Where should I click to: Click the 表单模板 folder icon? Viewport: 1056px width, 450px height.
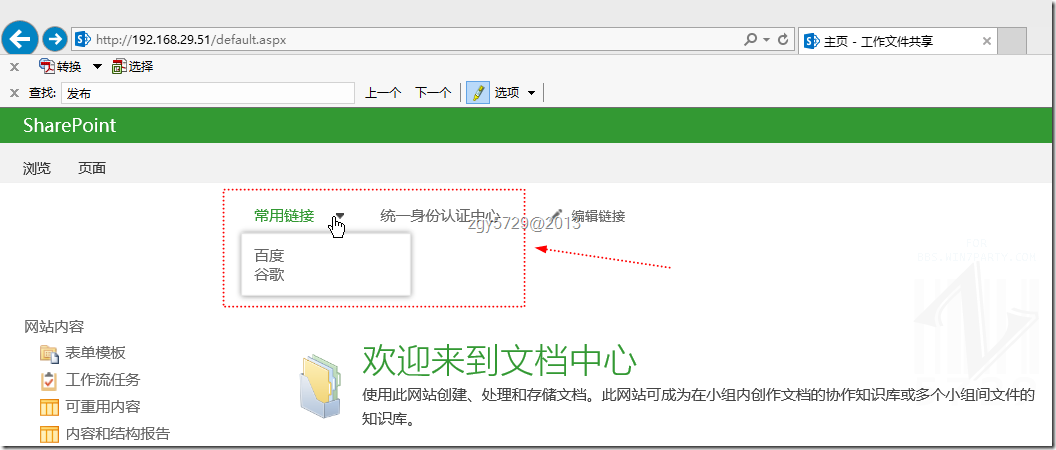[x=49, y=353]
